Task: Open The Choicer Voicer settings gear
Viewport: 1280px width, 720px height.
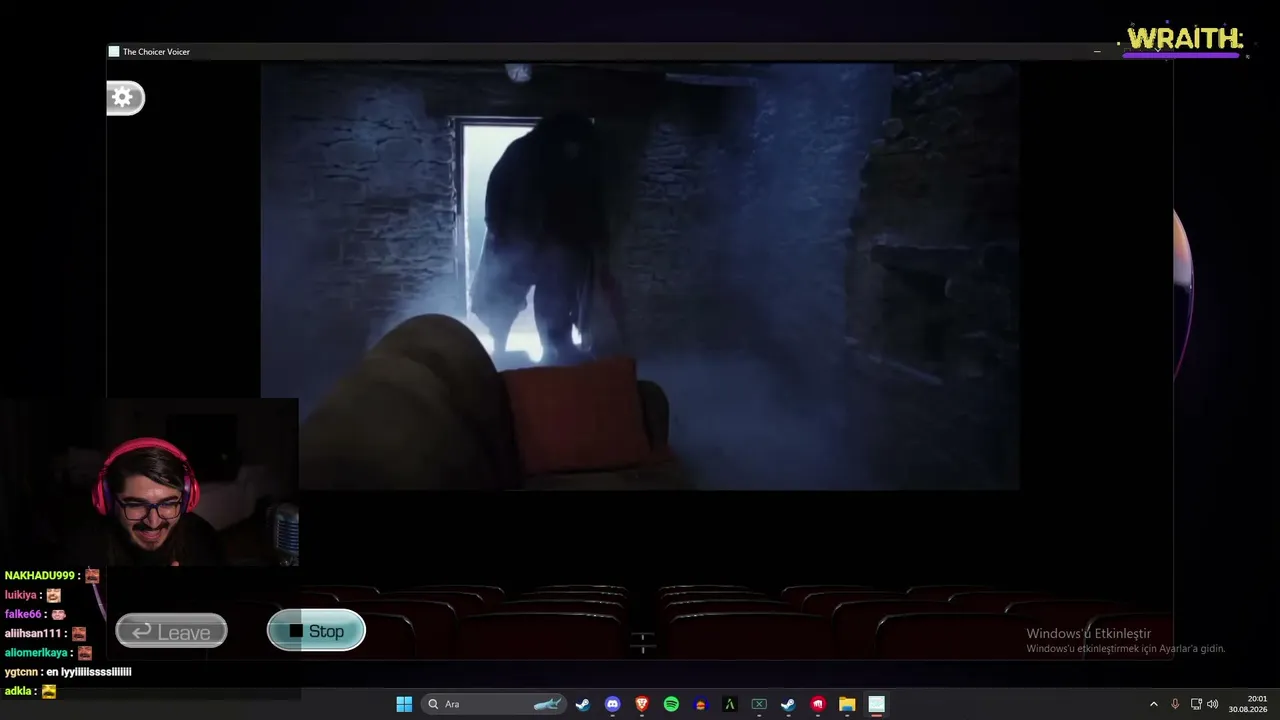Action: coord(124,97)
